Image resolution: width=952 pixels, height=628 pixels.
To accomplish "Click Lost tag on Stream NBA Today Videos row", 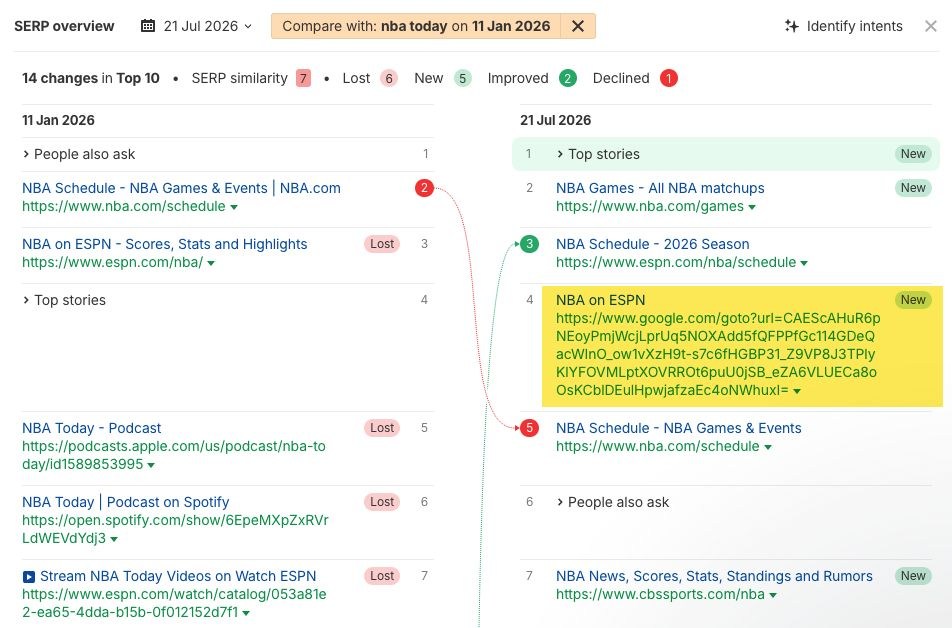I will 382,576.
